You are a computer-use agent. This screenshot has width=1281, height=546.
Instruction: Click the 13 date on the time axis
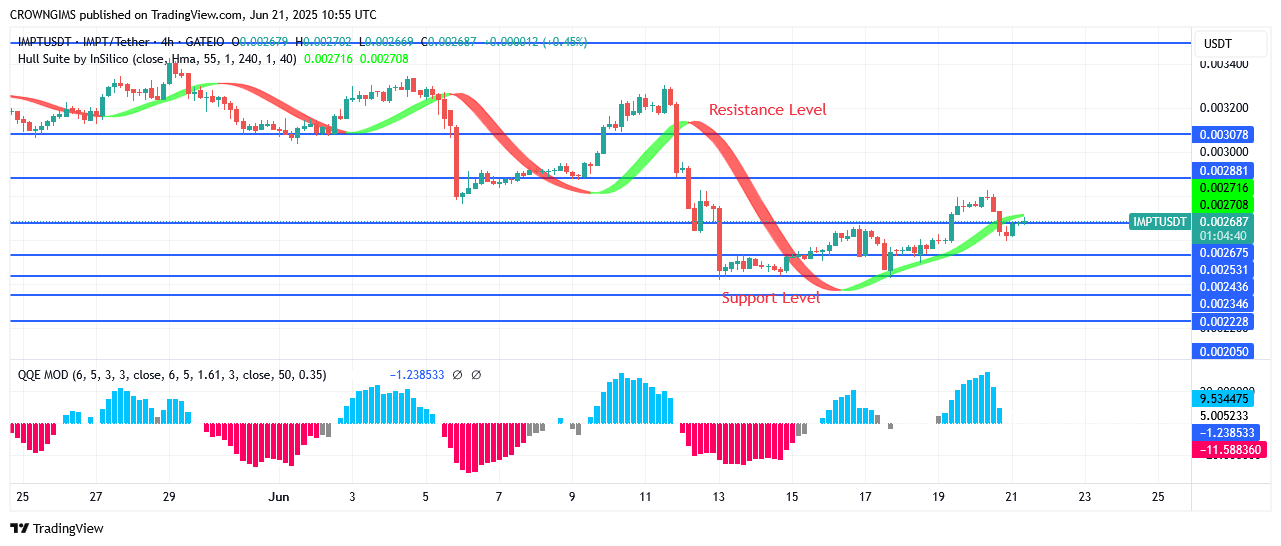coord(718,496)
